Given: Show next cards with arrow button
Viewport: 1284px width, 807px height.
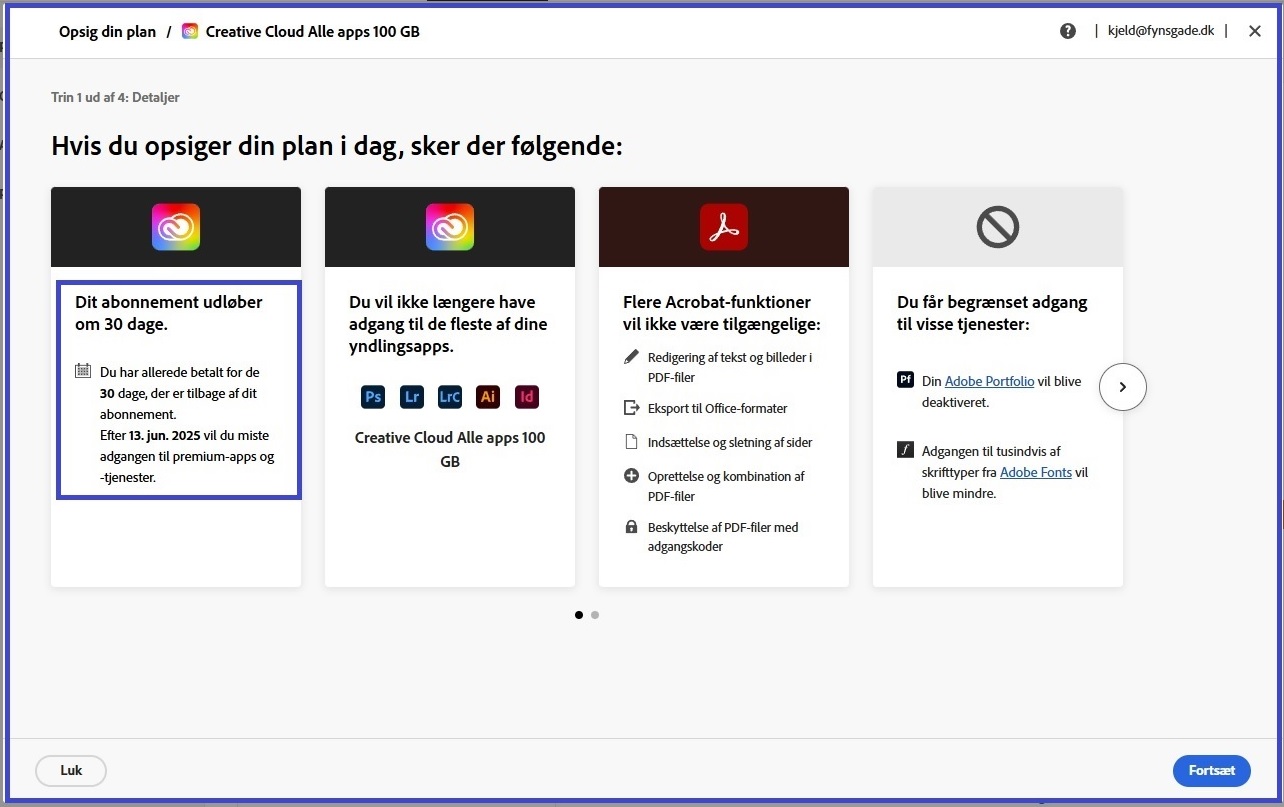Looking at the screenshot, I should click(1123, 387).
